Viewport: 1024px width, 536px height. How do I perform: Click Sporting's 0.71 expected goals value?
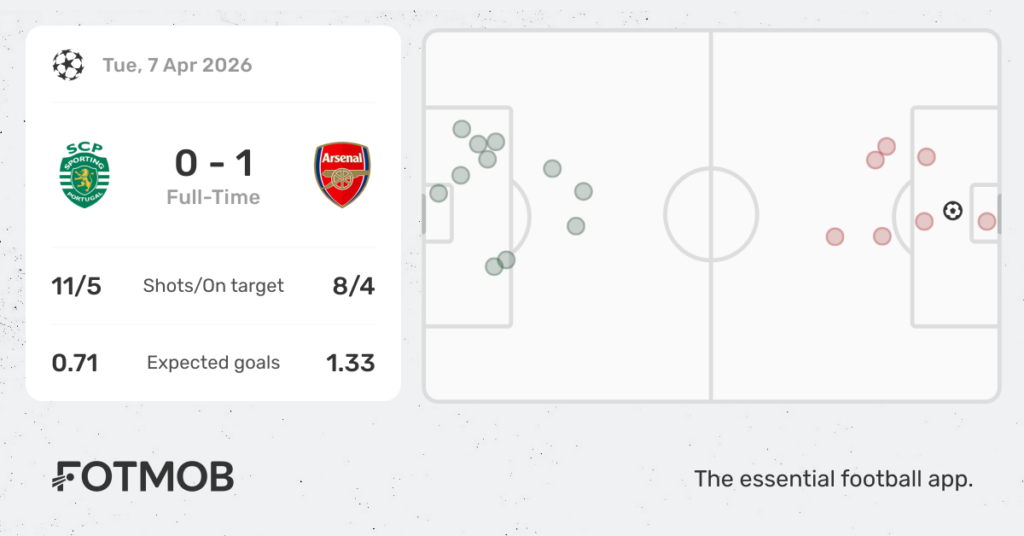click(75, 362)
